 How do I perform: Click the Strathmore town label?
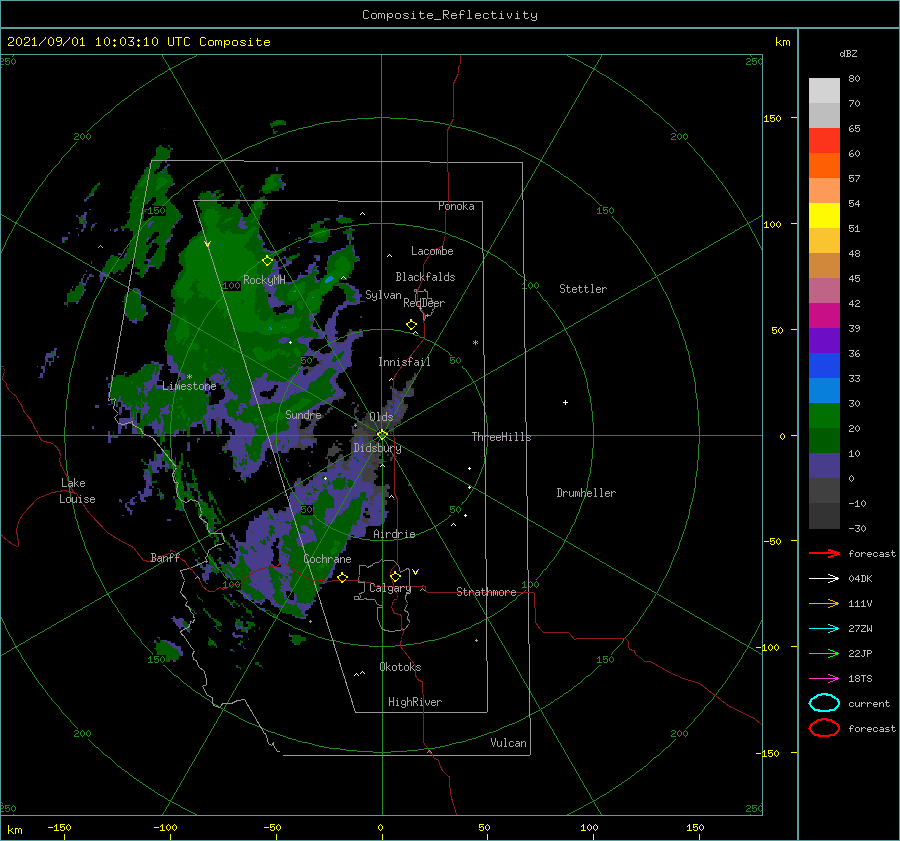pyautogui.click(x=486, y=592)
